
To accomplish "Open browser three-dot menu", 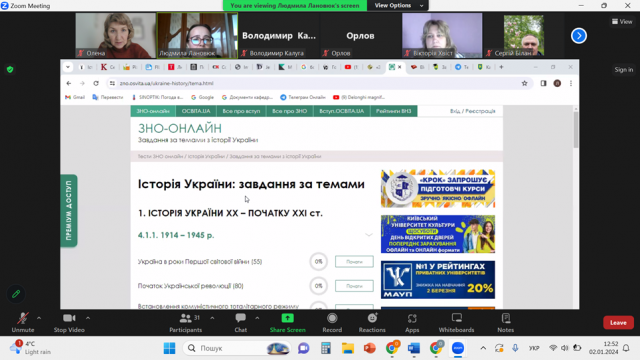I will (x=571, y=83).
